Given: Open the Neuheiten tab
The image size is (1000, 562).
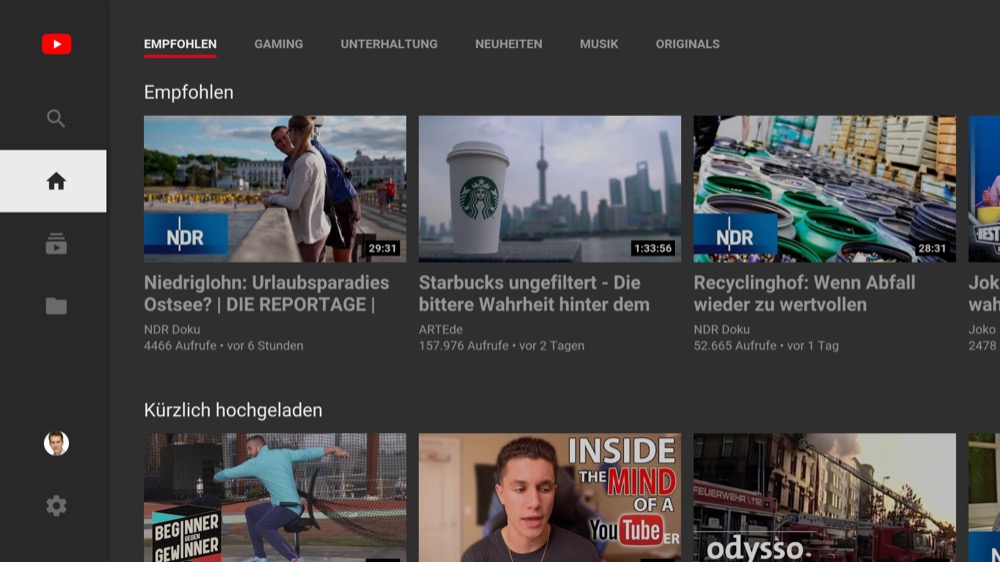Looking at the screenshot, I should (508, 44).
